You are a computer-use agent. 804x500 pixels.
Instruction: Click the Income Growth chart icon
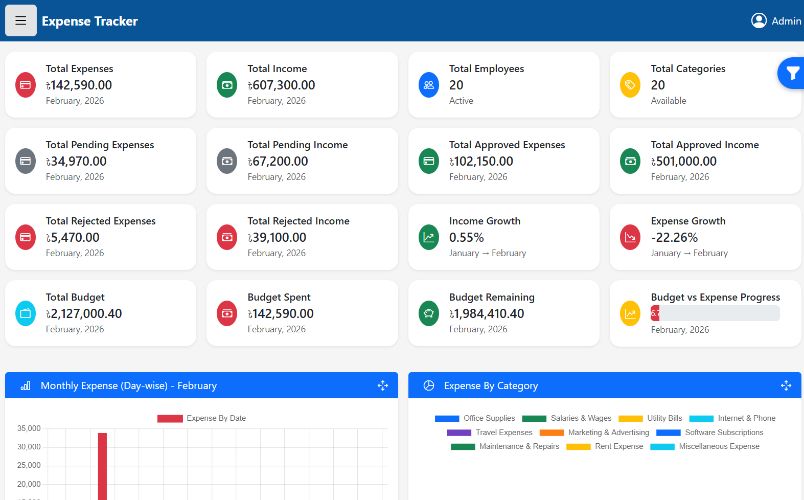click(429, 237)
